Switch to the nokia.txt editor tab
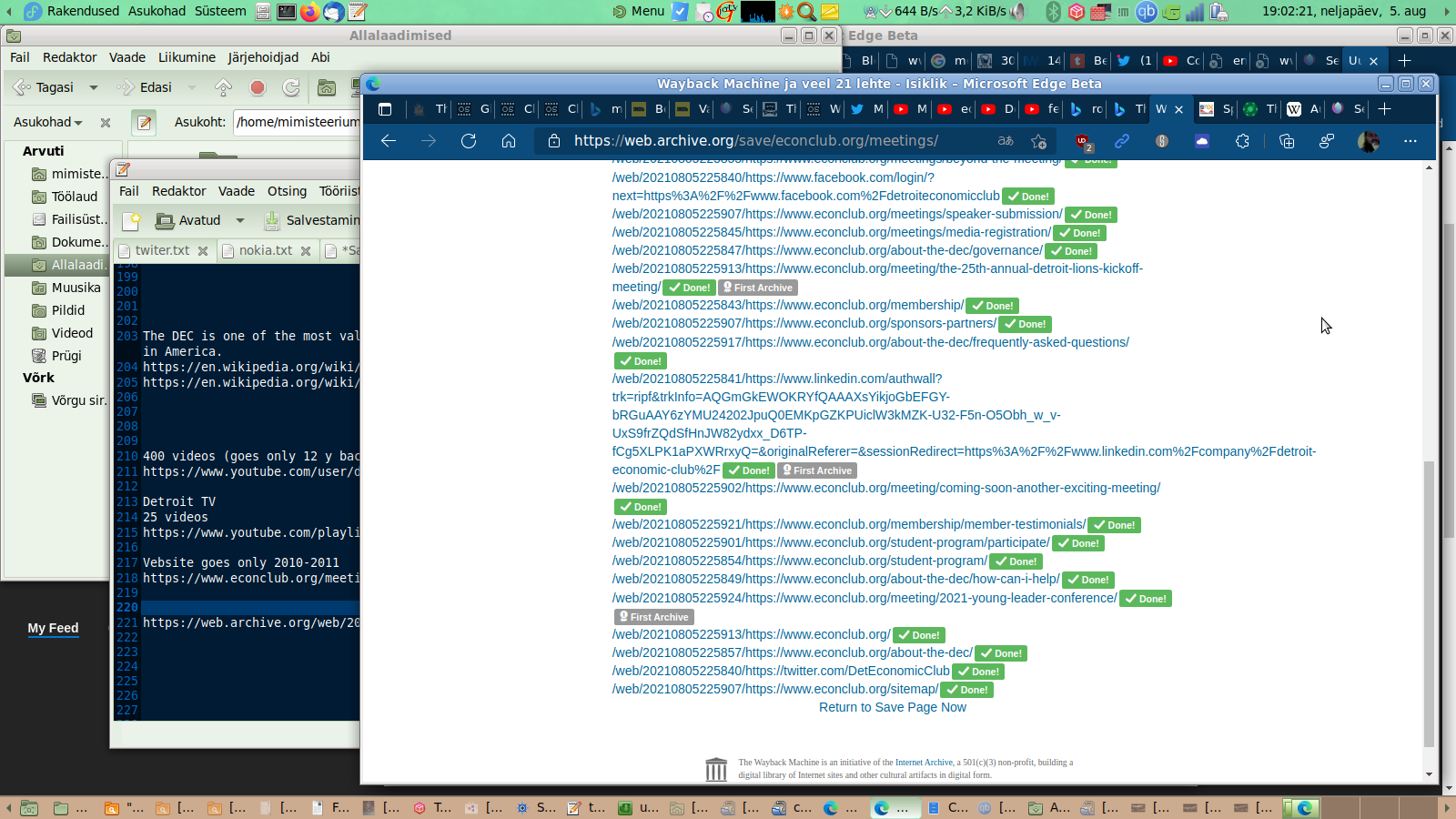Image resolution: width=1456 pixels, height=819 pixels. tap(266, 250)
